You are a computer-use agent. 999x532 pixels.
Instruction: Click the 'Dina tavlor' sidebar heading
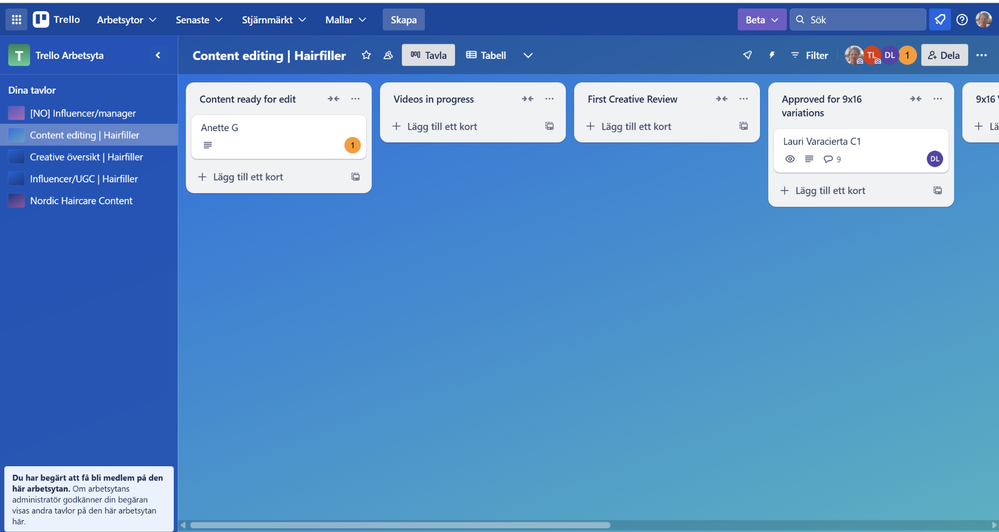(x=32, y=90)
